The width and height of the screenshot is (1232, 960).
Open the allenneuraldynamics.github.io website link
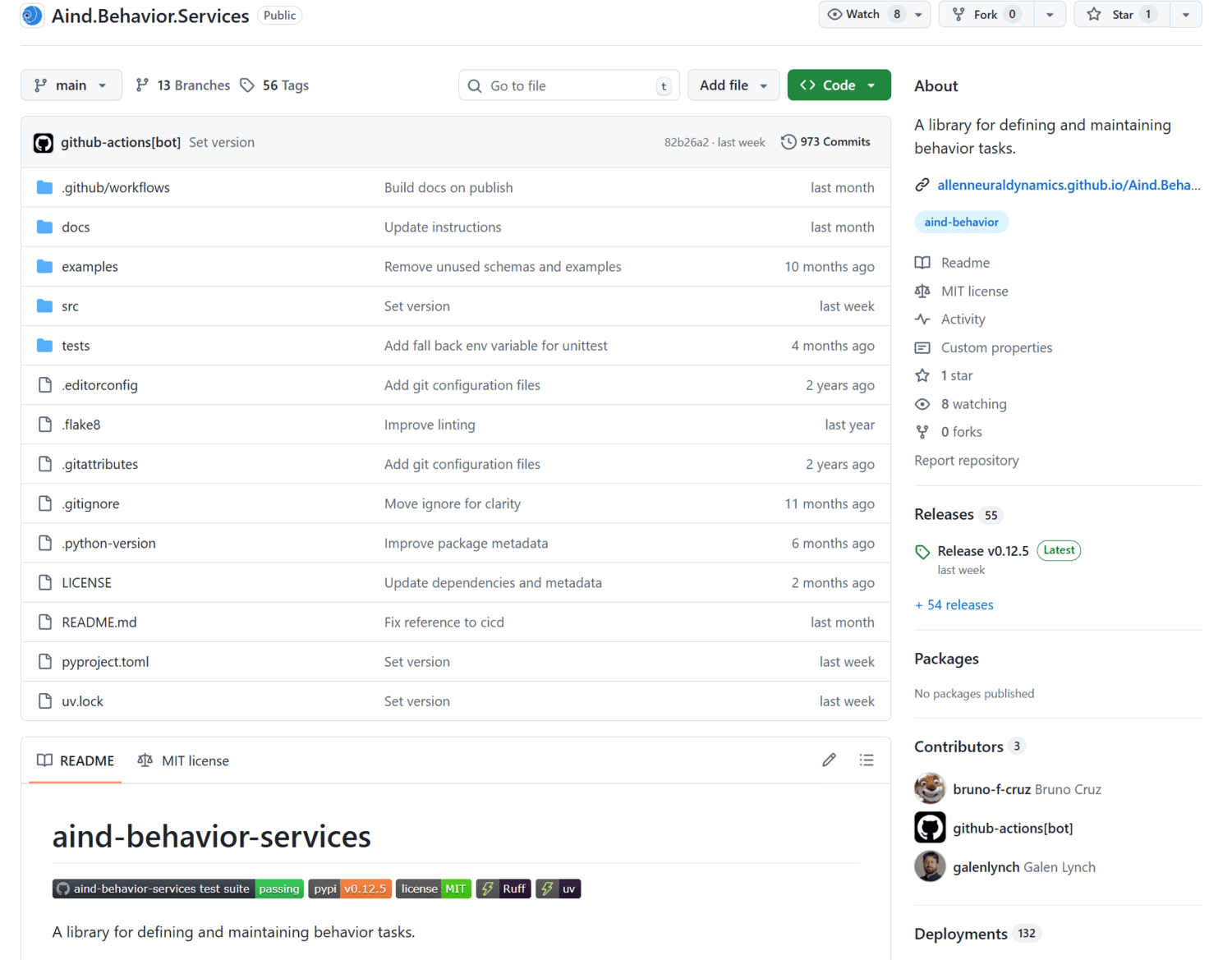tap(1069, 185)
